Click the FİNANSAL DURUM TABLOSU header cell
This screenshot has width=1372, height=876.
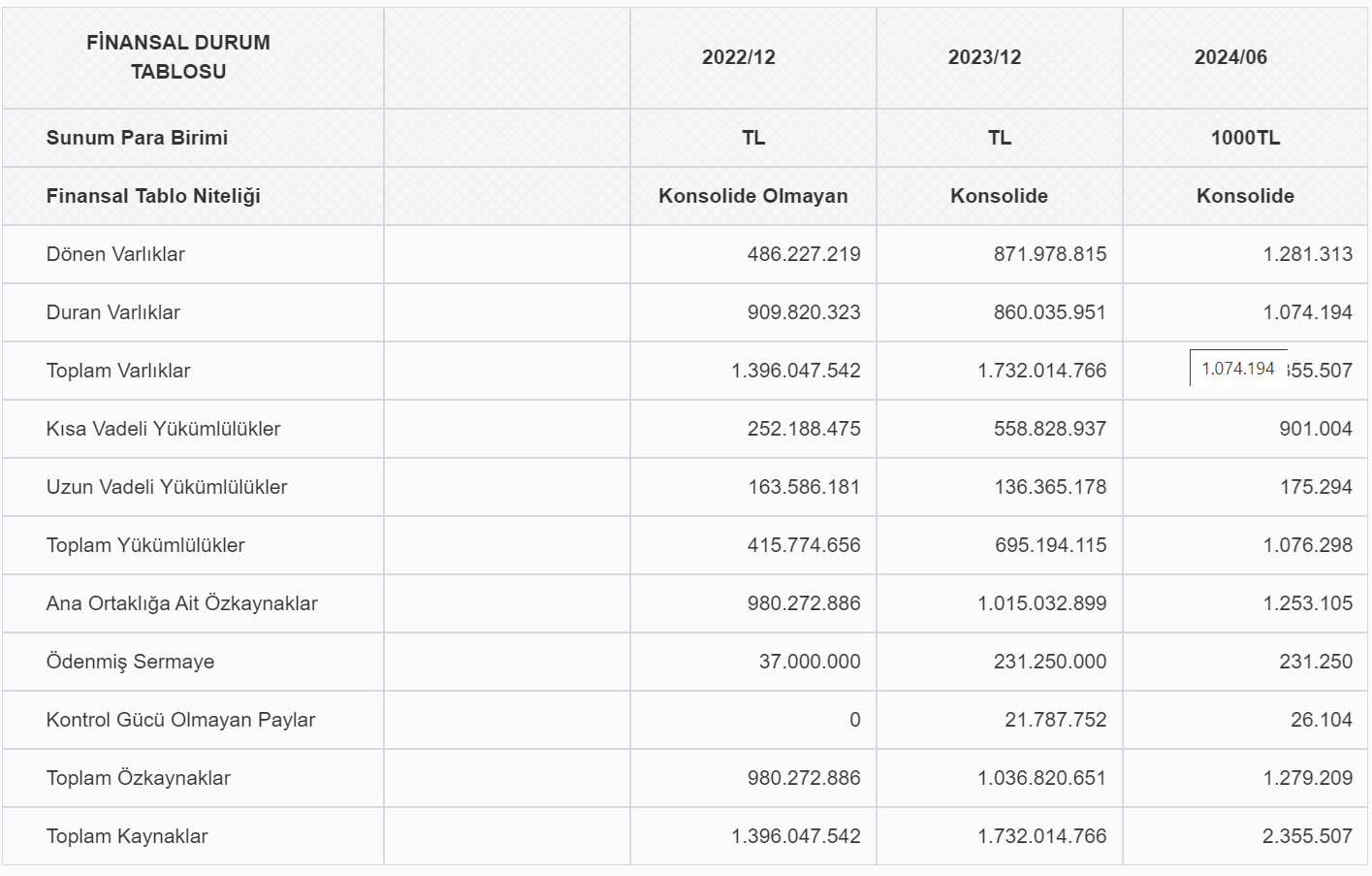point(178,57)
